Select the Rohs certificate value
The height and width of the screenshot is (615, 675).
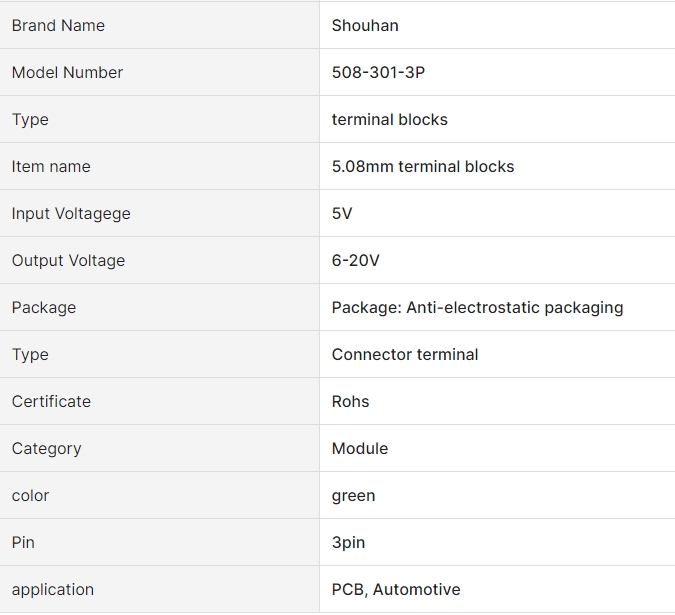(x=350, y=401)
